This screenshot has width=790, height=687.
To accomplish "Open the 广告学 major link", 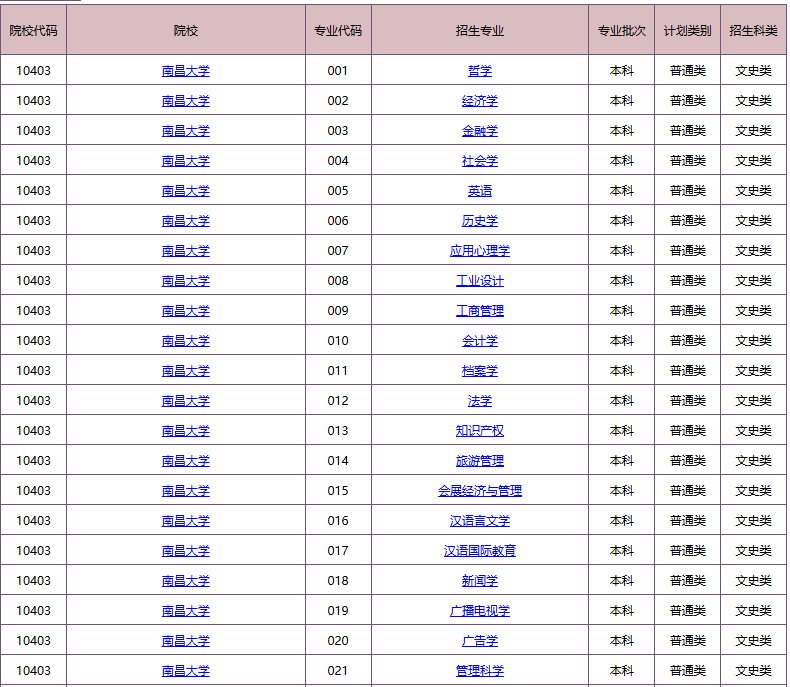I will 480,641.
